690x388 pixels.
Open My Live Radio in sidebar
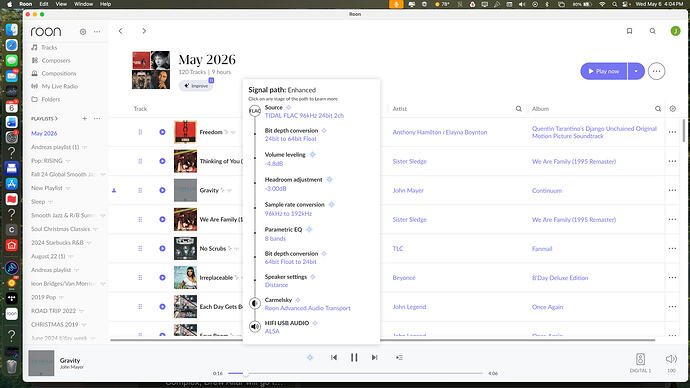[54, 86]
